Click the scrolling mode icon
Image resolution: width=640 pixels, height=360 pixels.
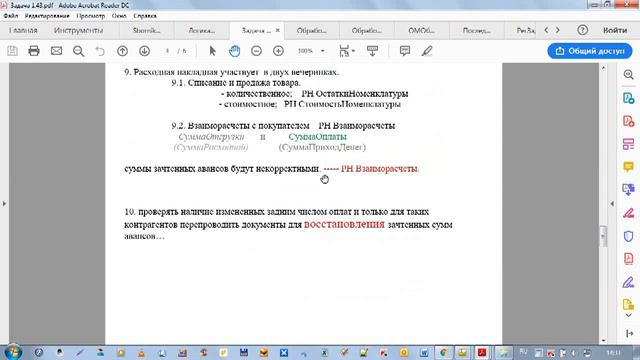tap(372, 51)
